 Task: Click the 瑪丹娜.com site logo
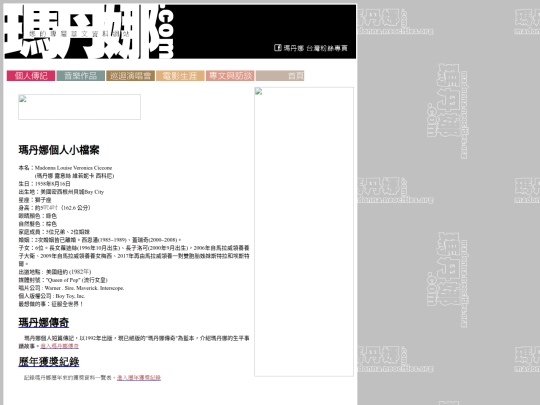89,31
